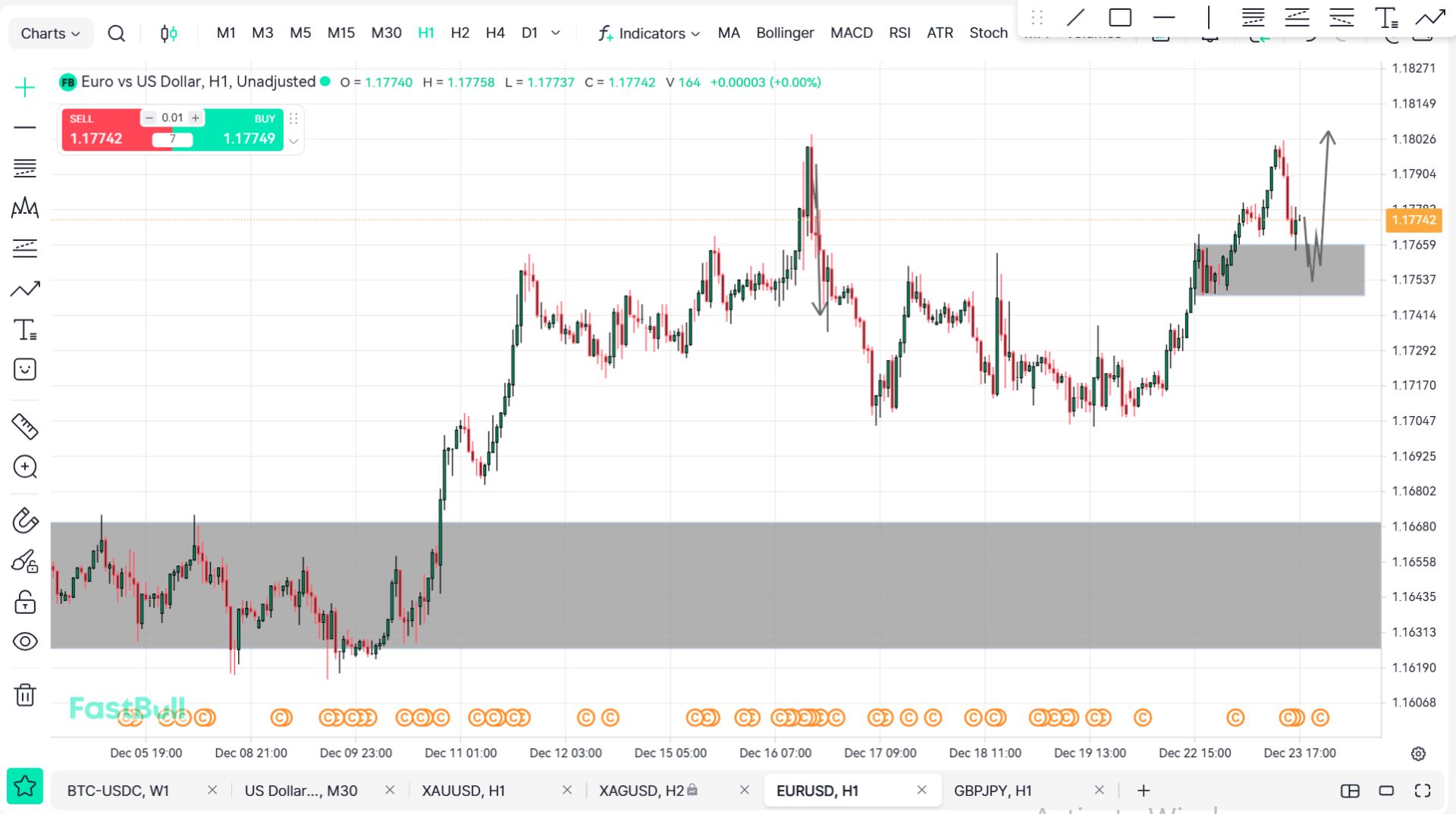Toggle the lock drawings padlock icon
The width and height of the screenshot is (1456, 814).
click(x=25, y=603)
